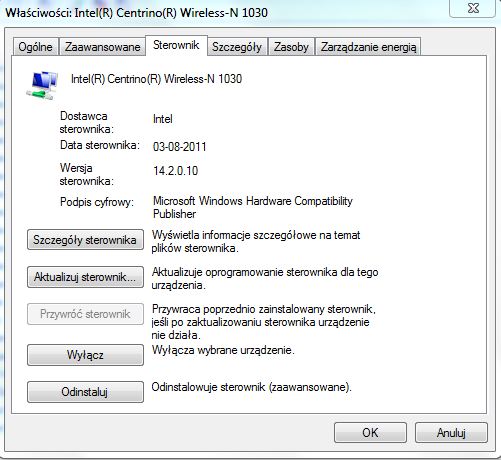Click the digital signature publisher text
Image resolution: width=501 pixels, height=460 pixels.
tap(253, 207)
